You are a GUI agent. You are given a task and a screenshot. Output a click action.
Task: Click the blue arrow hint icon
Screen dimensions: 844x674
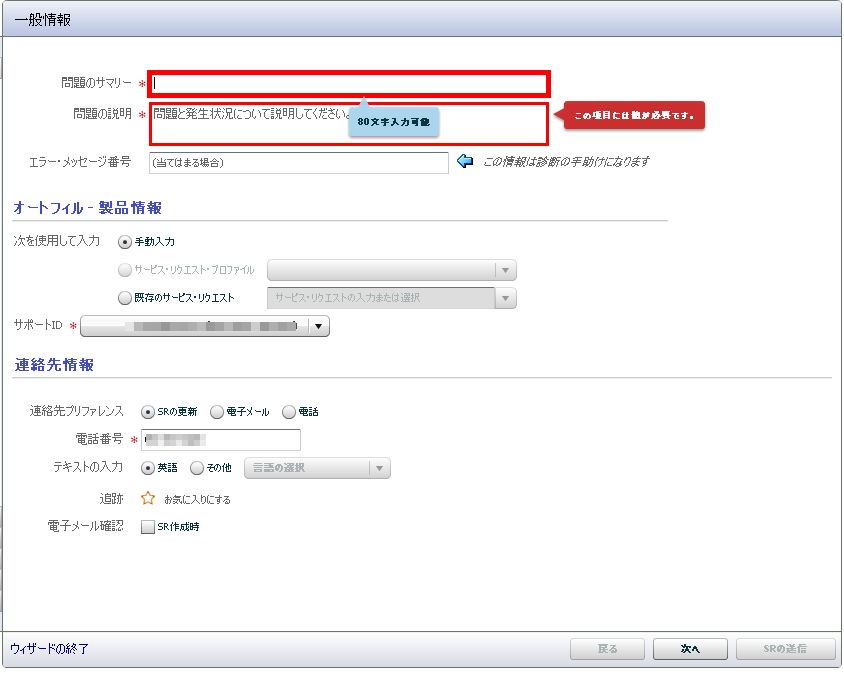465,161
